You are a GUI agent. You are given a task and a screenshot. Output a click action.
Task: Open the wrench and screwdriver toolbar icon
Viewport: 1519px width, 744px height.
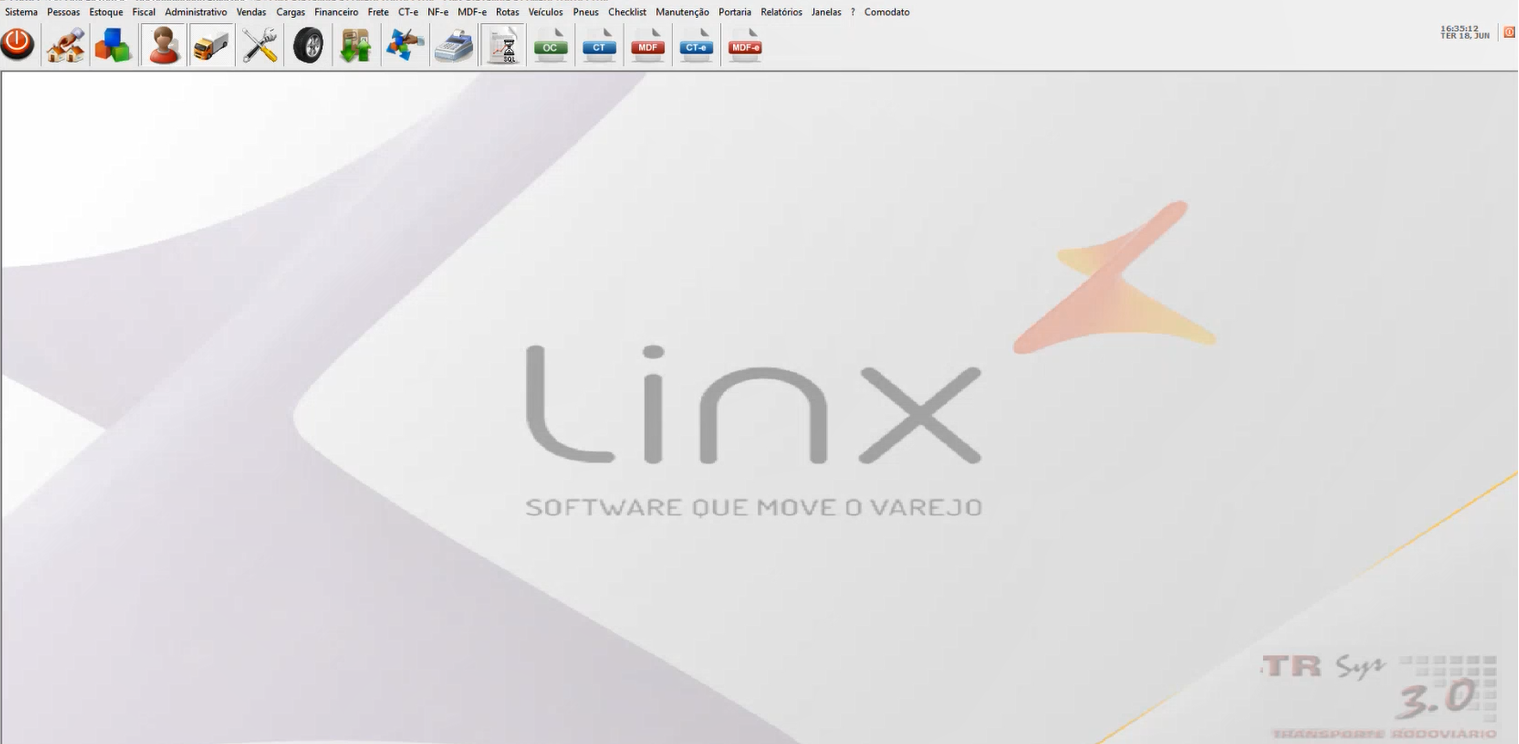click(x=260, y=46)
